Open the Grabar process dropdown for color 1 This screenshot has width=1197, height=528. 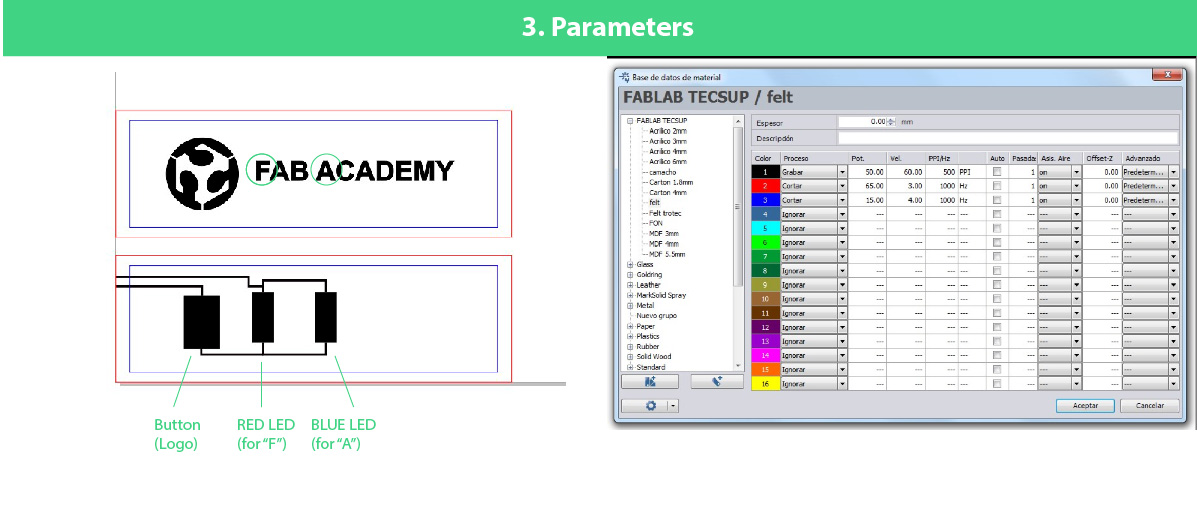point(842,172)
